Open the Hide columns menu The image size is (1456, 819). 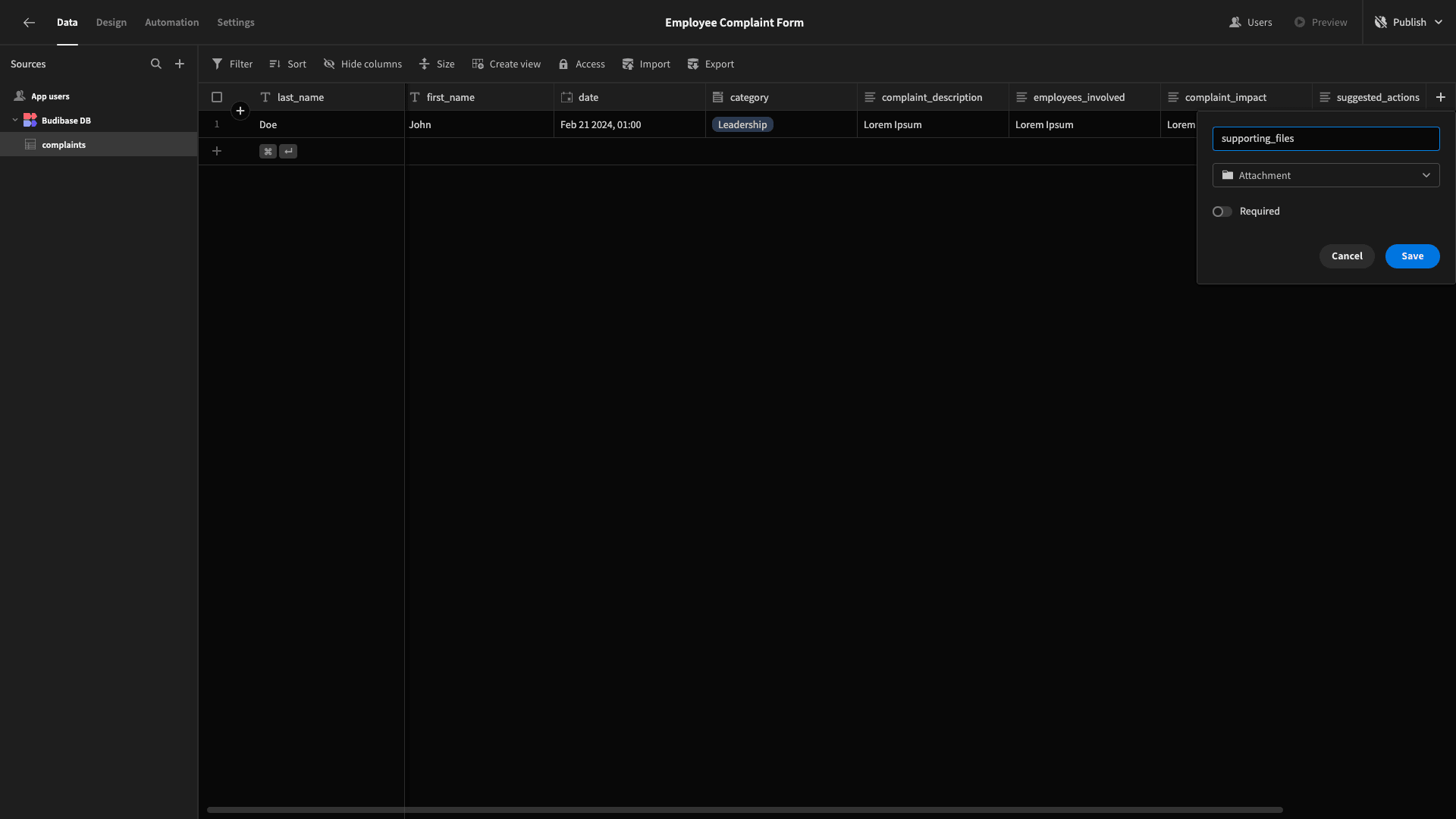click(x=362, y=64)
